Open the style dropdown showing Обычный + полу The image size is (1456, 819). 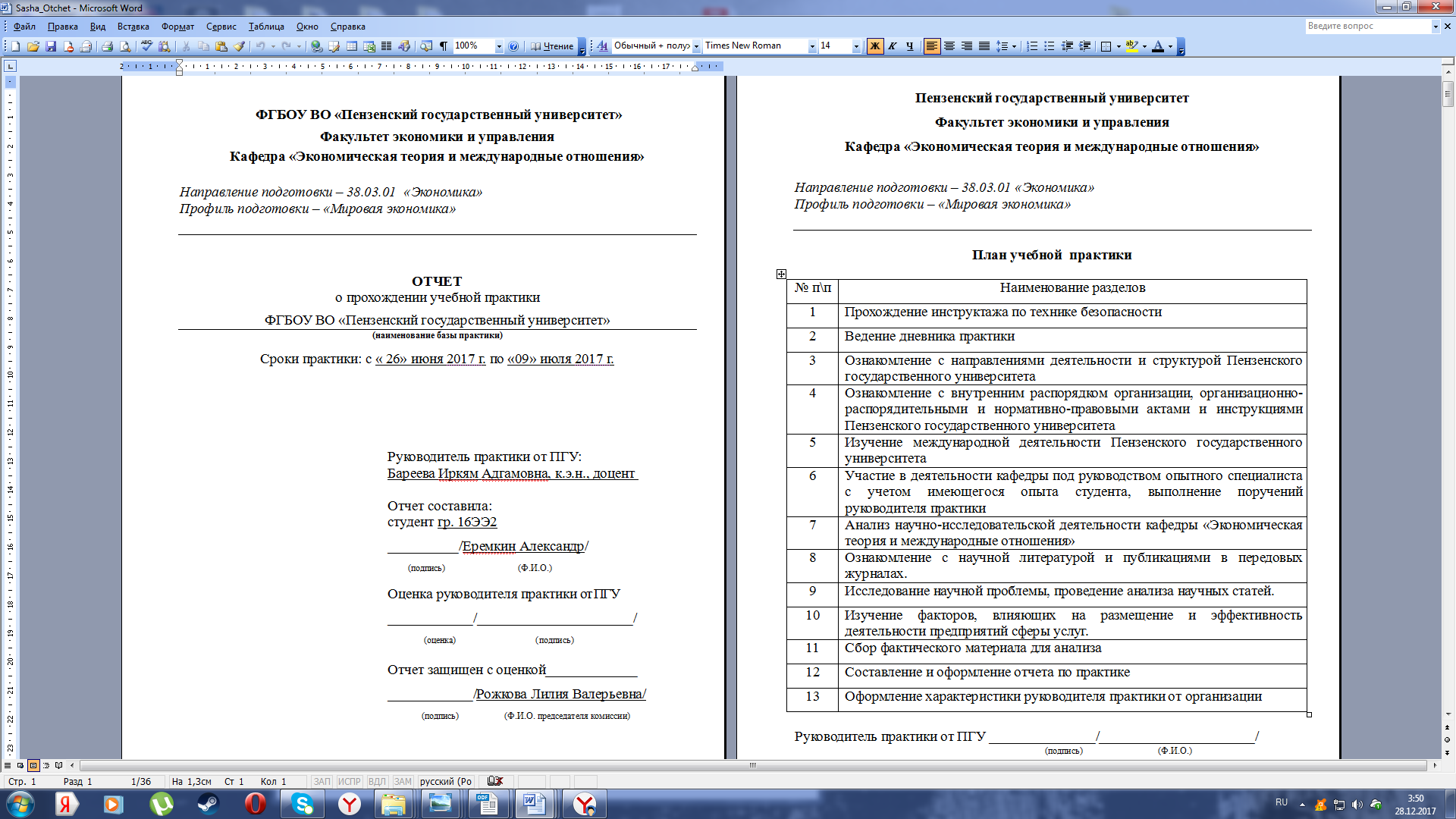696,46
